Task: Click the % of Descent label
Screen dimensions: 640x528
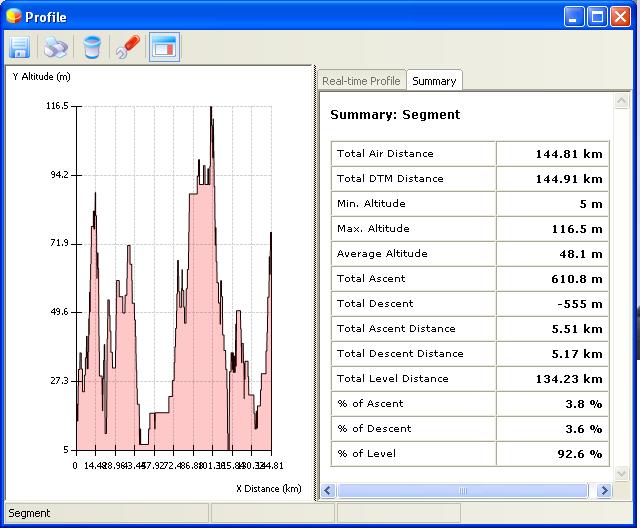Action: tap(374, 428)
